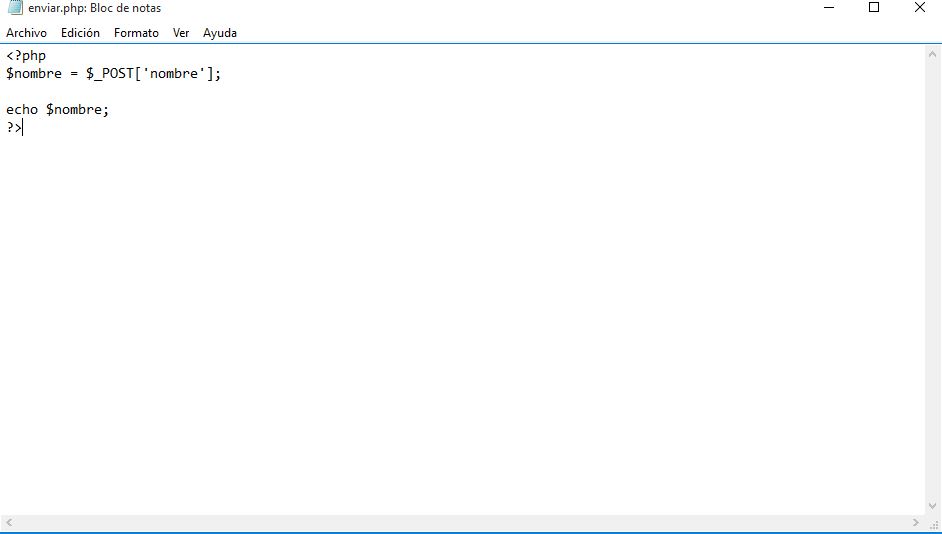Click the horizontal scrollbar right arrow
This screenshot has width=942, height=534.
[x=915, y=523]
